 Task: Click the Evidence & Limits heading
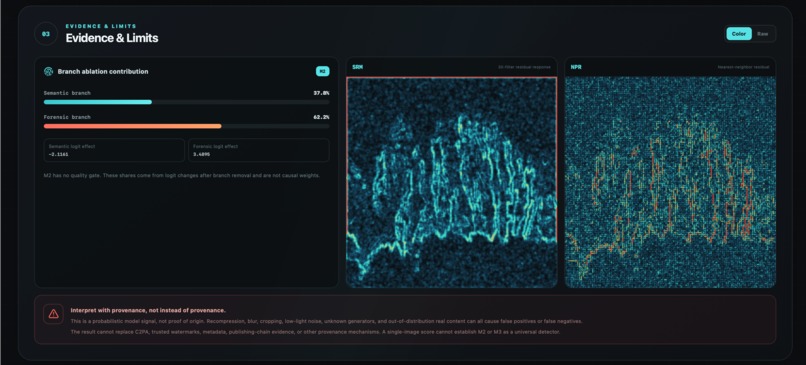(x=112, y=38)
